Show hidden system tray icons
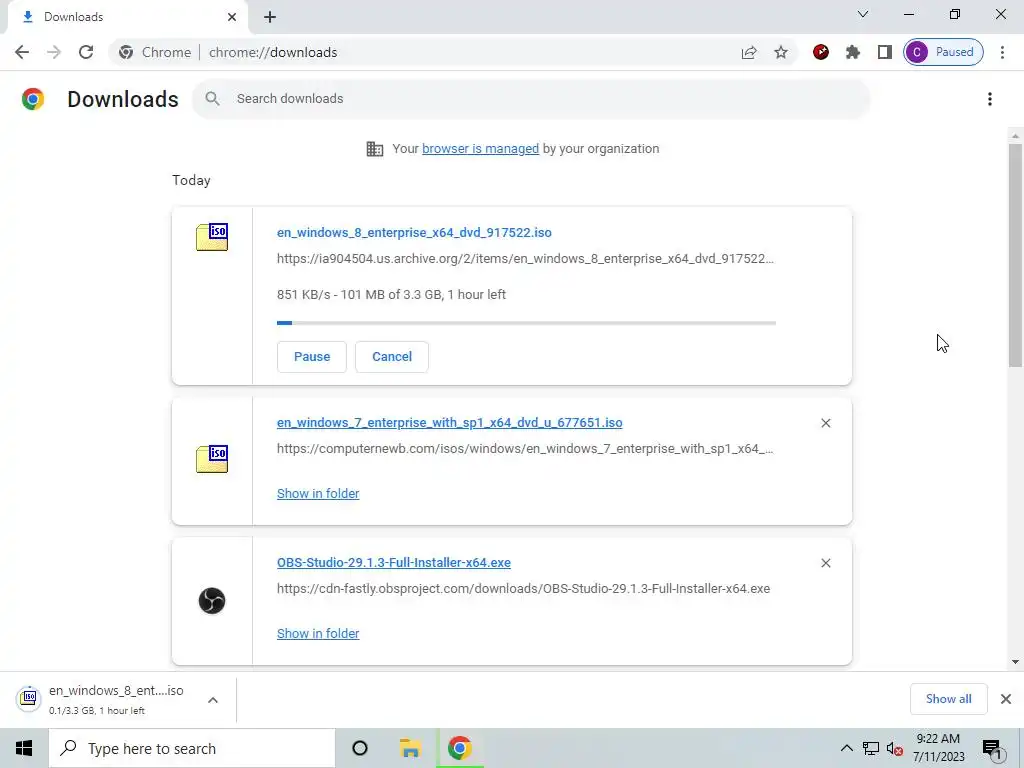Screen dimensions: 1024x768 pyautogui.click(x=846, y=748)
